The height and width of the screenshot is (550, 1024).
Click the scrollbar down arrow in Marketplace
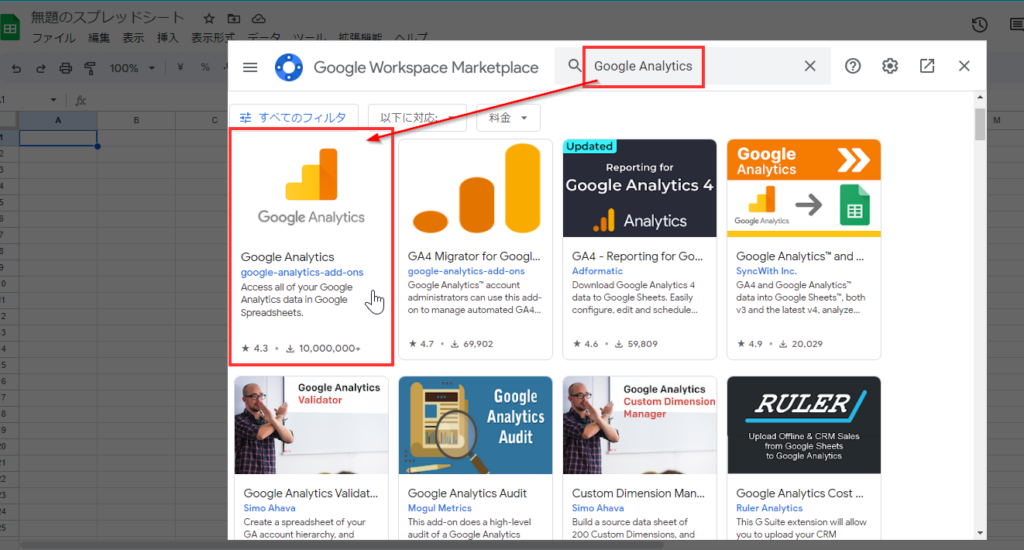pos(980,533)
